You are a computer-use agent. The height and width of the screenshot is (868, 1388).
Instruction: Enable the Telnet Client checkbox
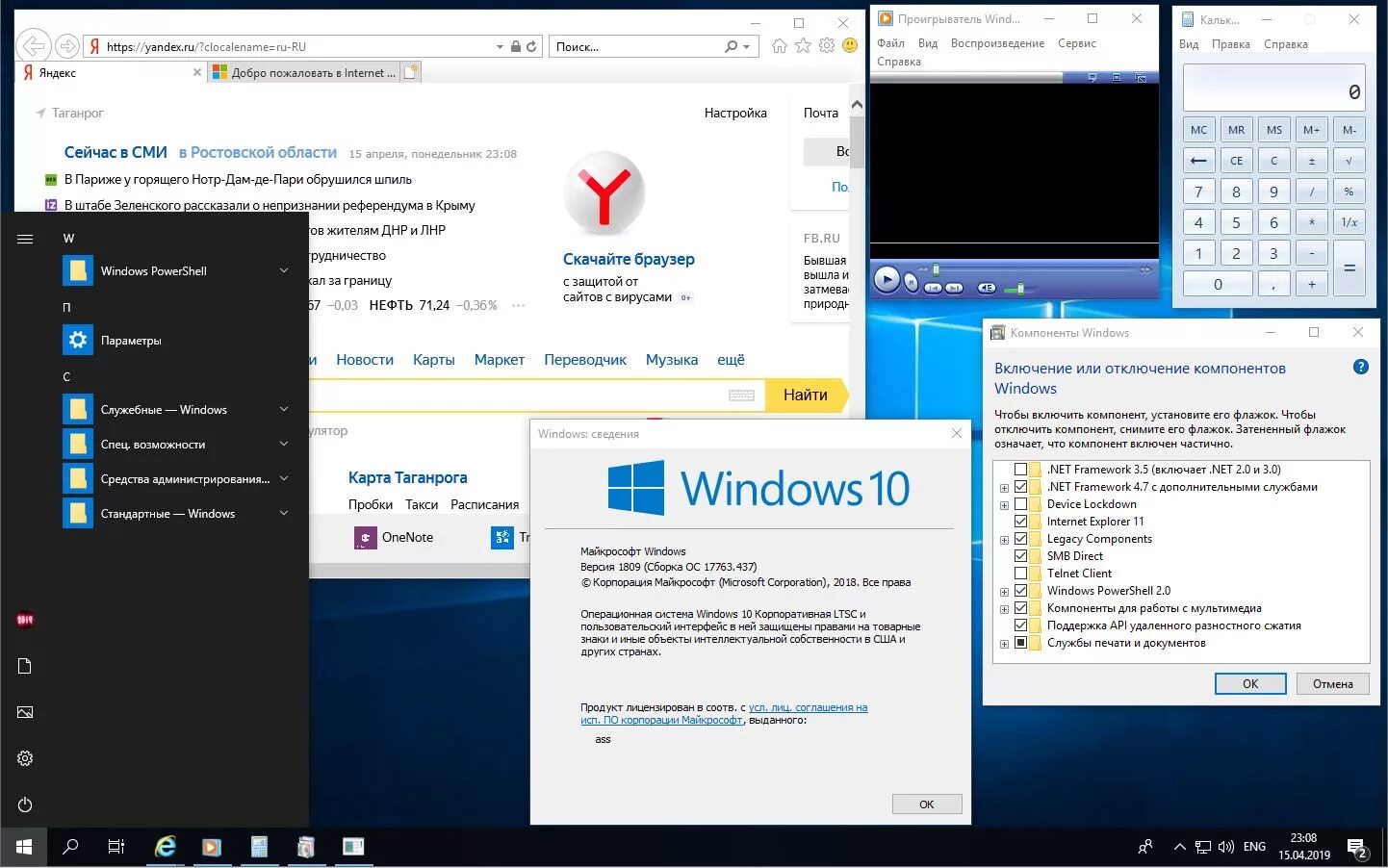tap(1020, 574)
